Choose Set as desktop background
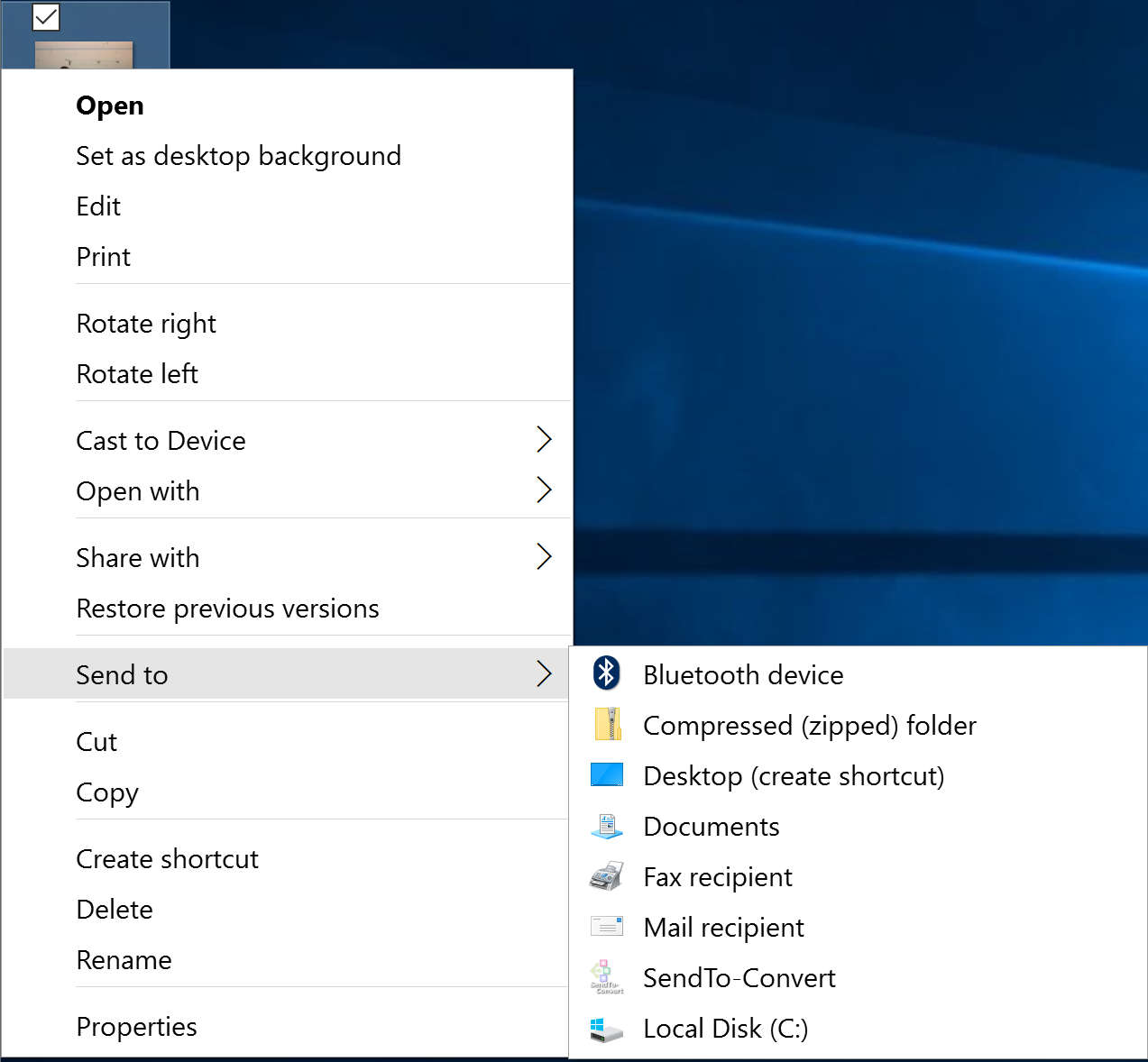Screen dimensions: 1148x1062 coord(238,156)
